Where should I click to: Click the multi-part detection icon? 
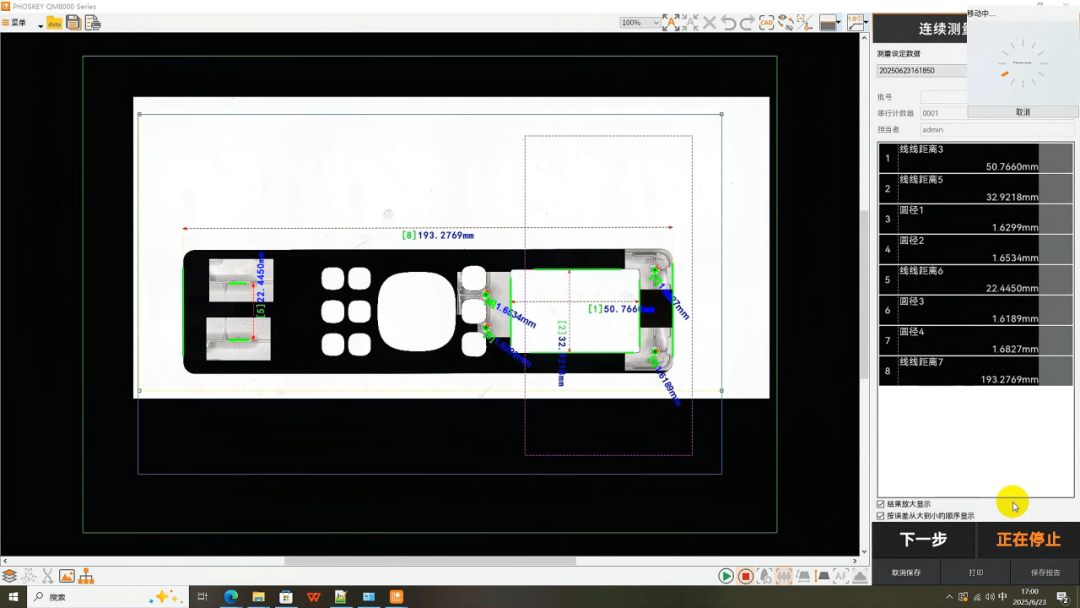pos(784,576)
